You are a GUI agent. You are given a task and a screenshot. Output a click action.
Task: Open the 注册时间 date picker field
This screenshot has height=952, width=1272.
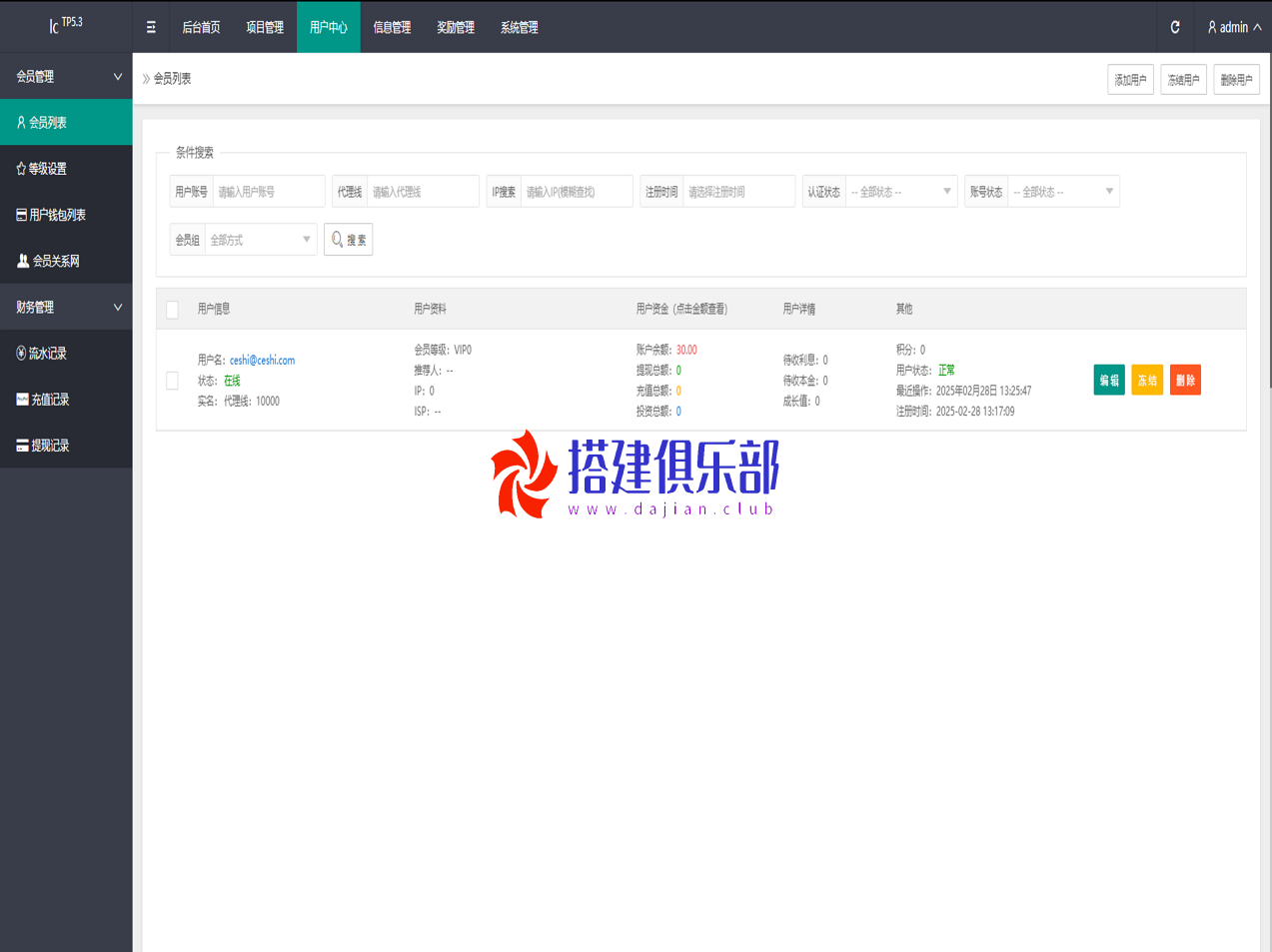coord(738,192)
